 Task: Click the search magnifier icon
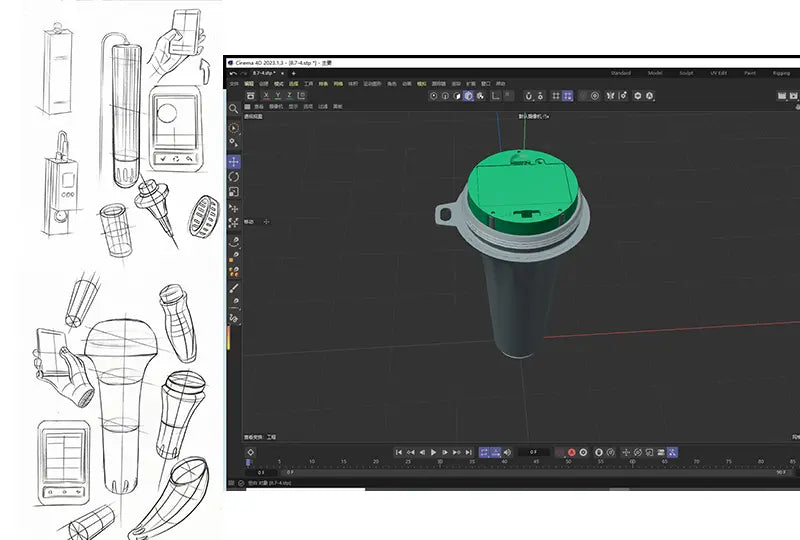click(x=234, y=109)
